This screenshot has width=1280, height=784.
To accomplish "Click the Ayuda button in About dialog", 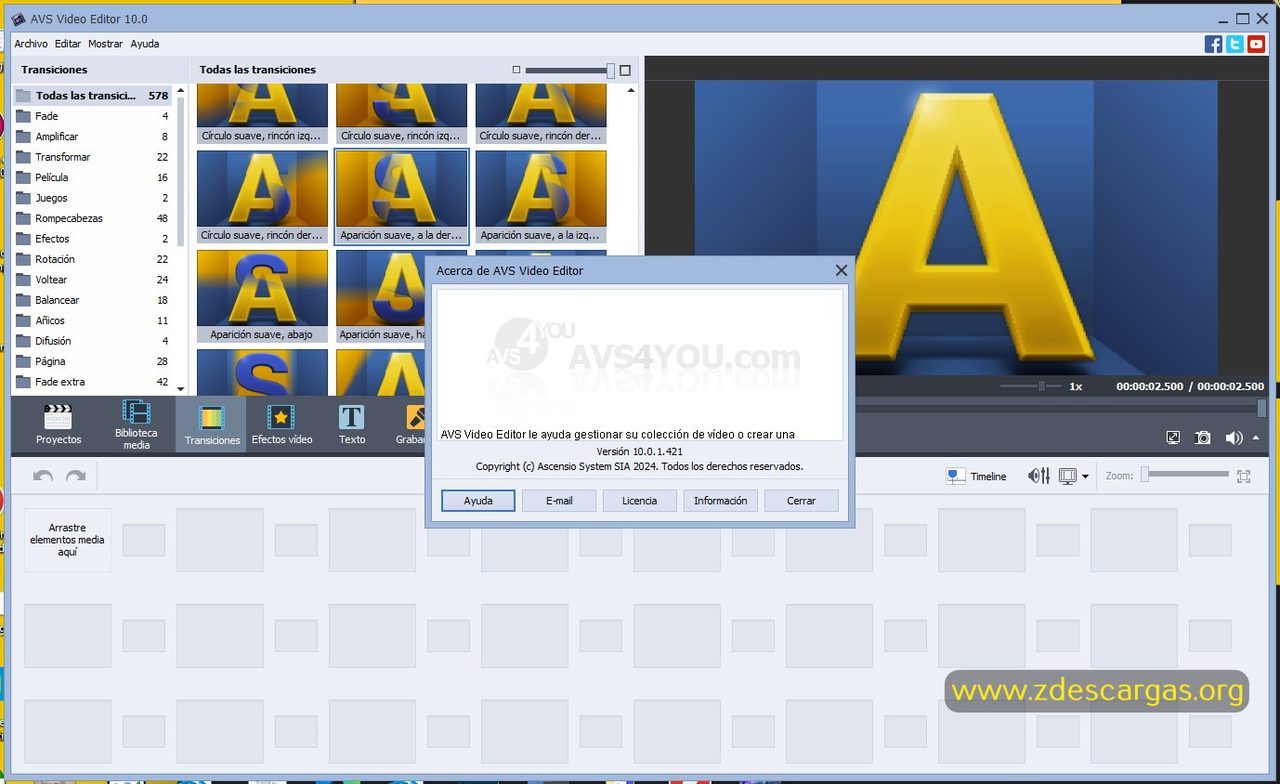I will (478, 500).
